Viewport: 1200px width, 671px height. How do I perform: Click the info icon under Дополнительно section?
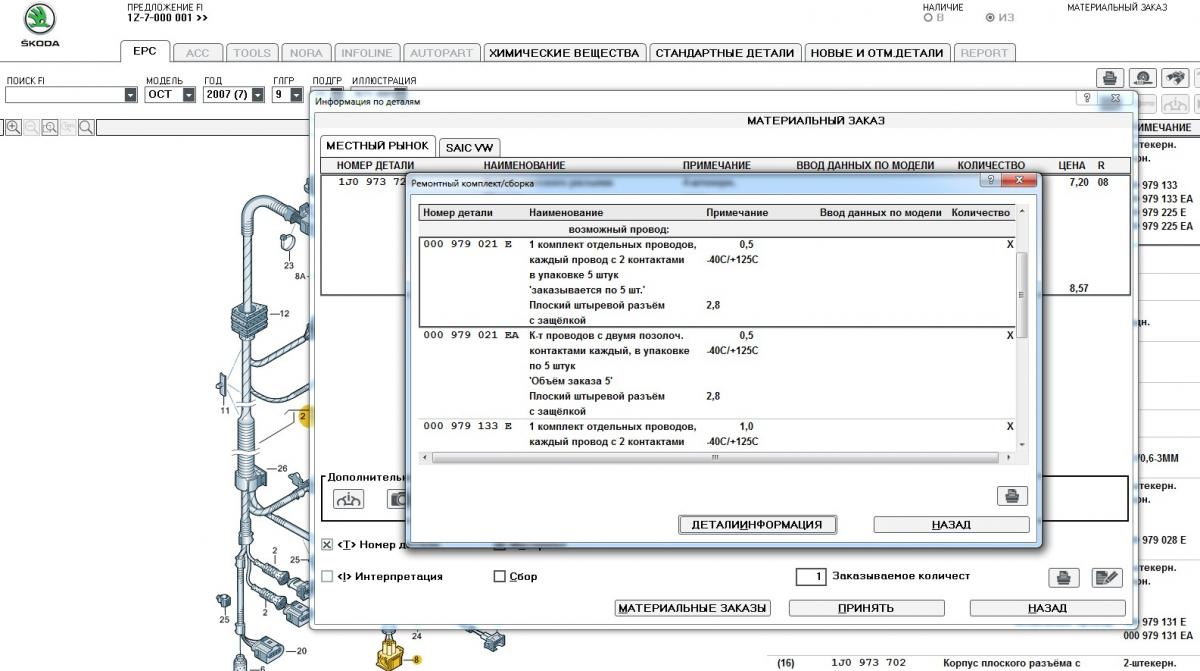[349, 499]
